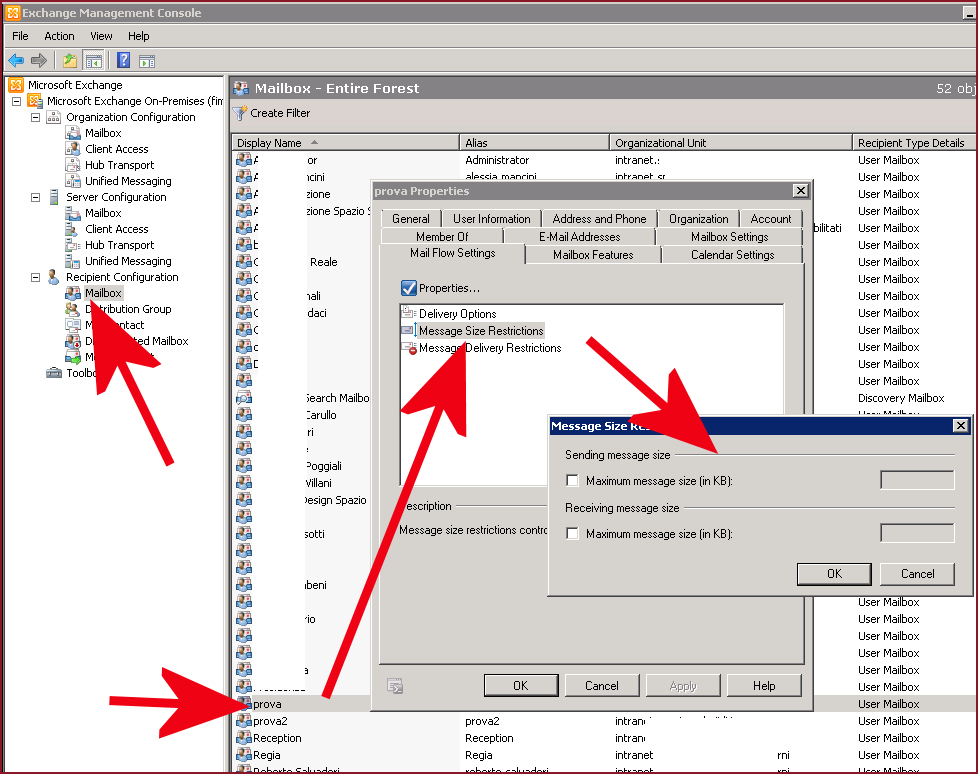
Task: Click Cancel in prova Properties dialog
Action: tap(602, 685)
